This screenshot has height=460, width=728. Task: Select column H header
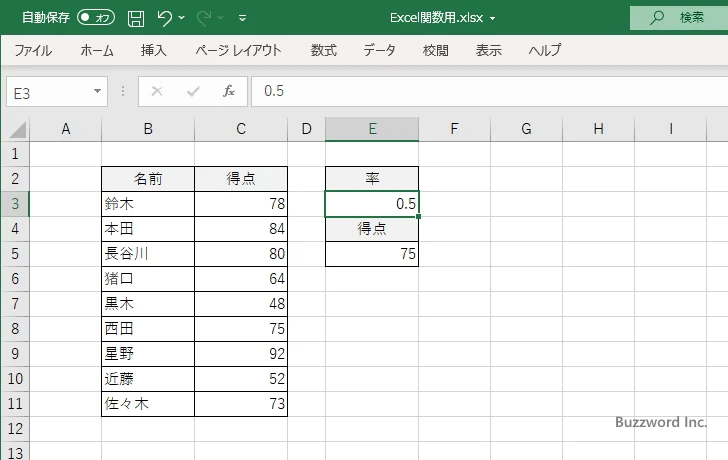coord(598,129)
